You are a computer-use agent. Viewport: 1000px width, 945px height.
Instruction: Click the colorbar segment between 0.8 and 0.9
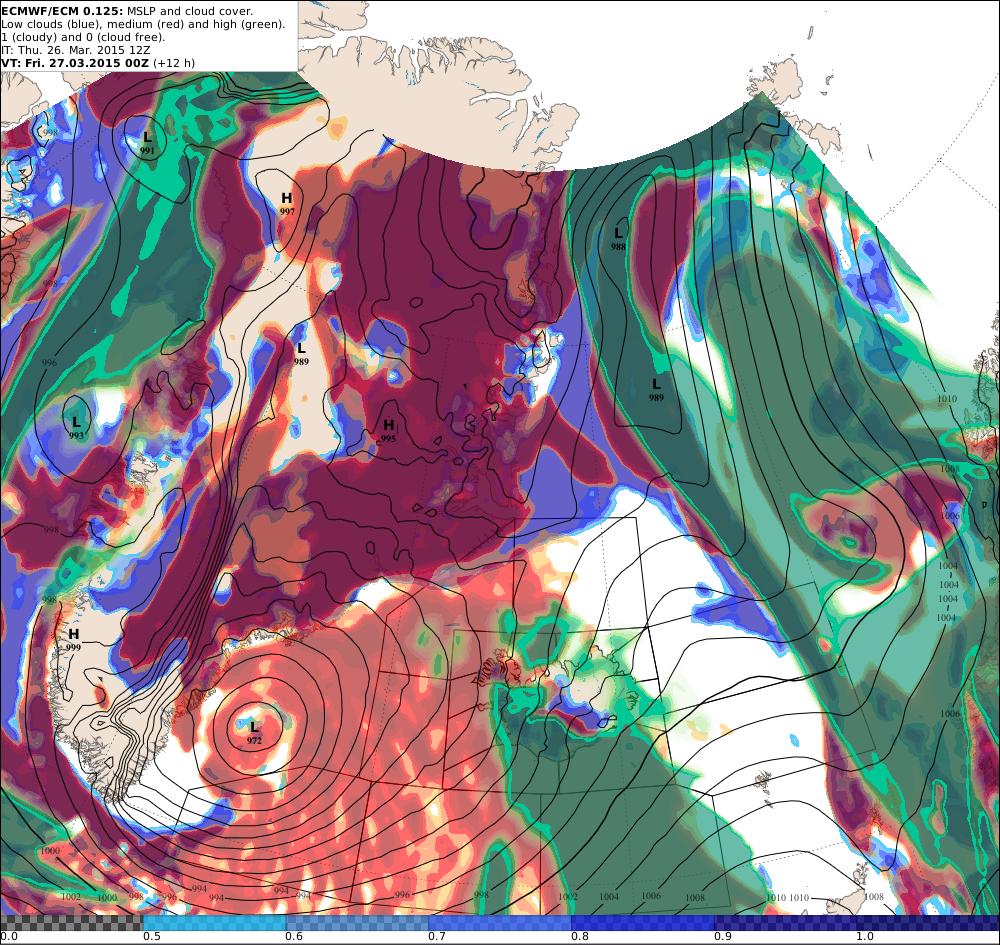pos(643,922)
